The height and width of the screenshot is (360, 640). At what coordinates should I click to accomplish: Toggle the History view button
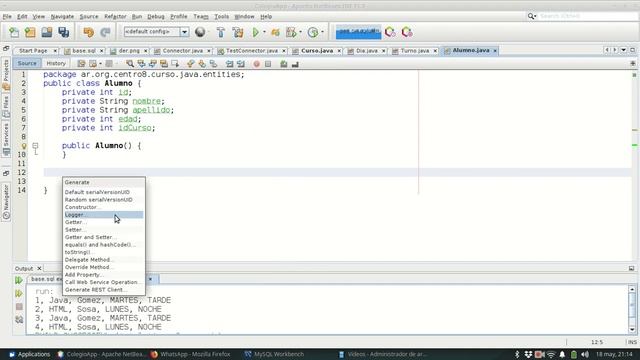(56, 63)
